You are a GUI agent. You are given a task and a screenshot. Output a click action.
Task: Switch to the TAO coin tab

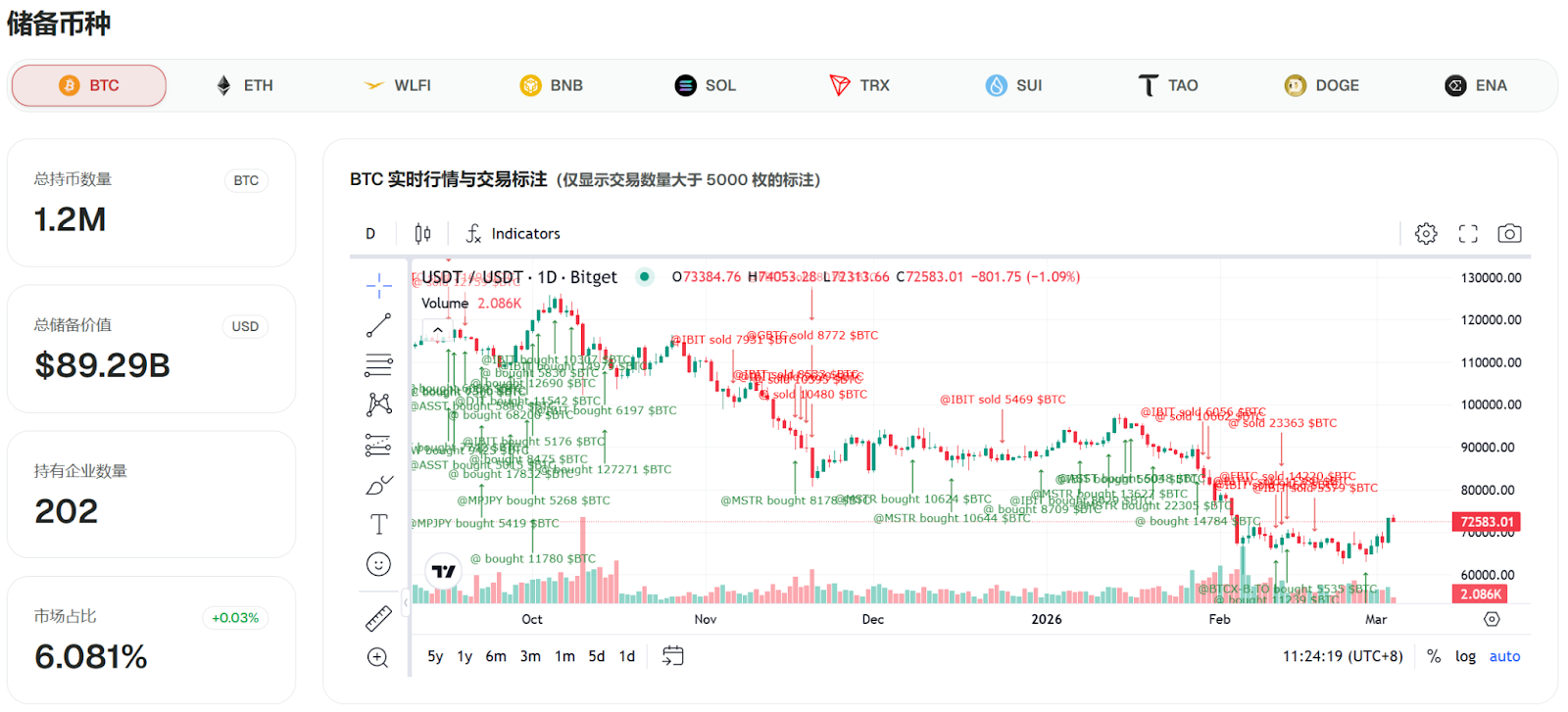[x=1168, y=85]
